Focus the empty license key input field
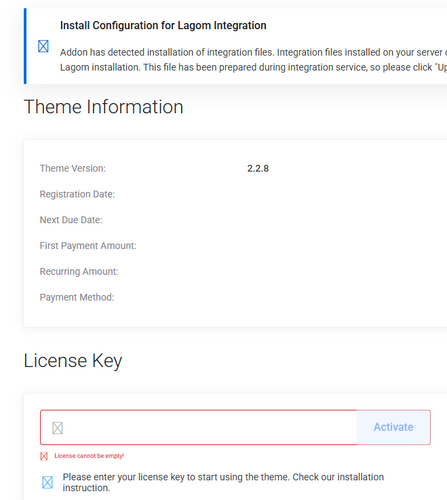 click(199, 427)
